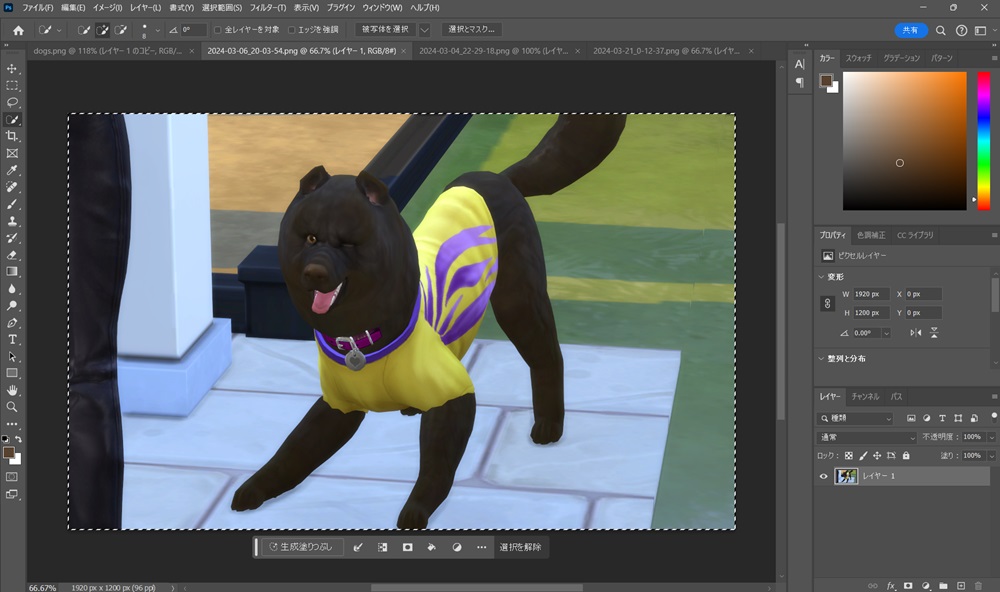This screenshot has height=592, width=1000.
Task: Open the 不透明度 opacity dropdown arrow
Action: click(x=991, y=437)
